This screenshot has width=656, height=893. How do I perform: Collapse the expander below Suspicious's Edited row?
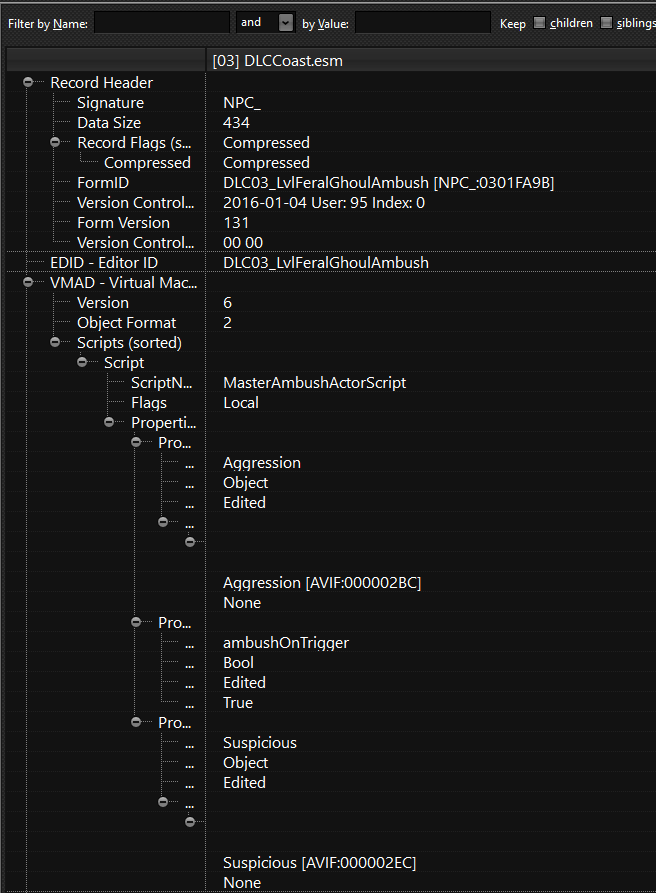(163, 802)
